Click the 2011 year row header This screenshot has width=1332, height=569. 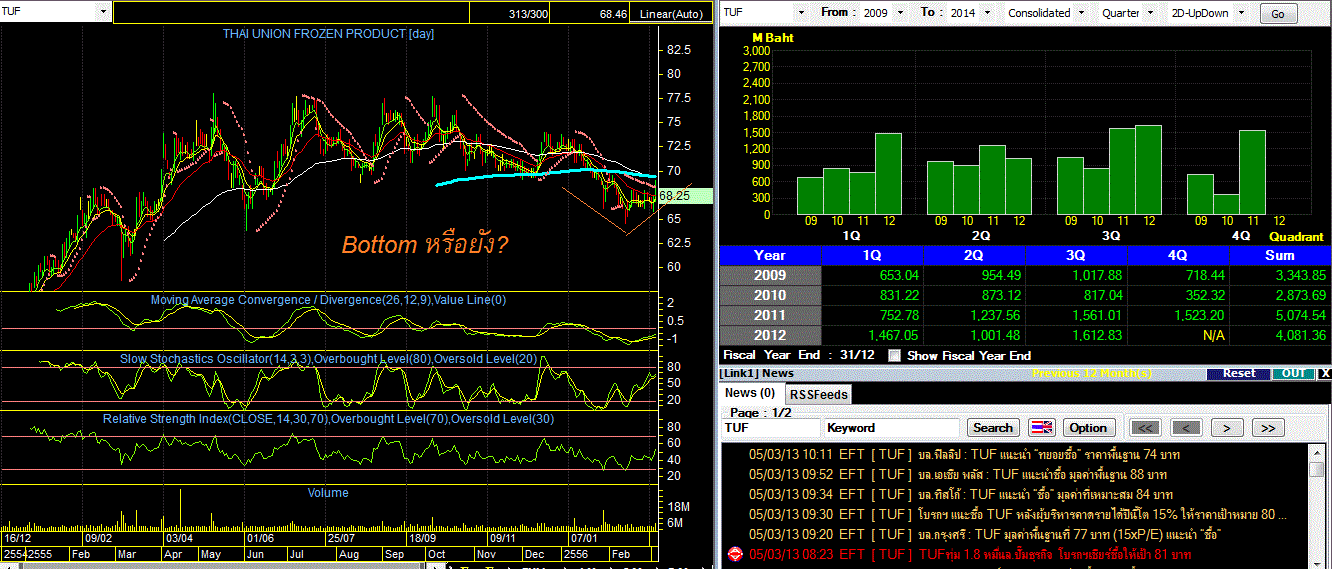pos(770,315)
